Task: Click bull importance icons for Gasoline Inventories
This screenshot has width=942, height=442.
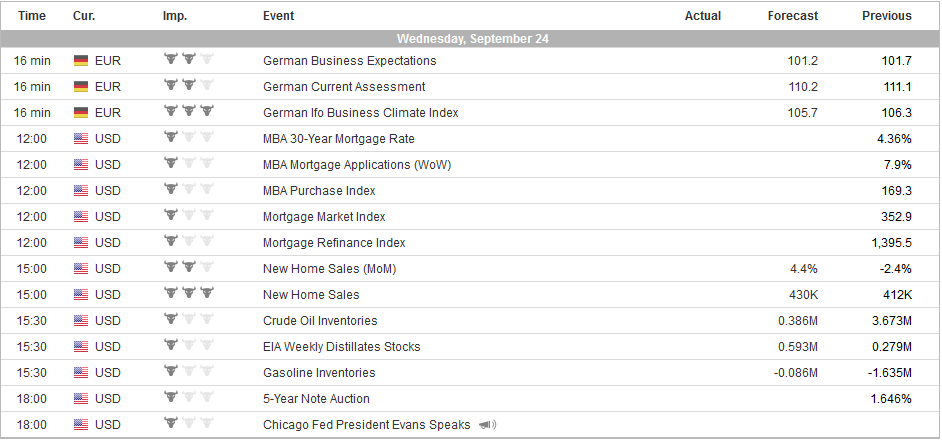Action: click(x=189, y=373)
